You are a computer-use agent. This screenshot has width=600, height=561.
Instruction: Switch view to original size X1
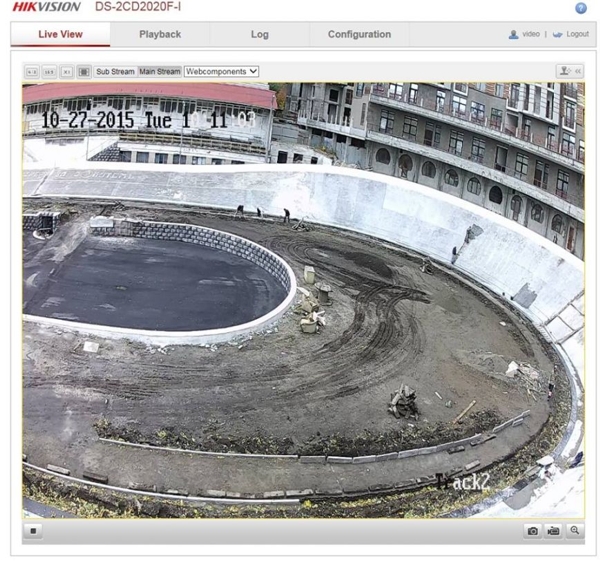pos(66,72)
